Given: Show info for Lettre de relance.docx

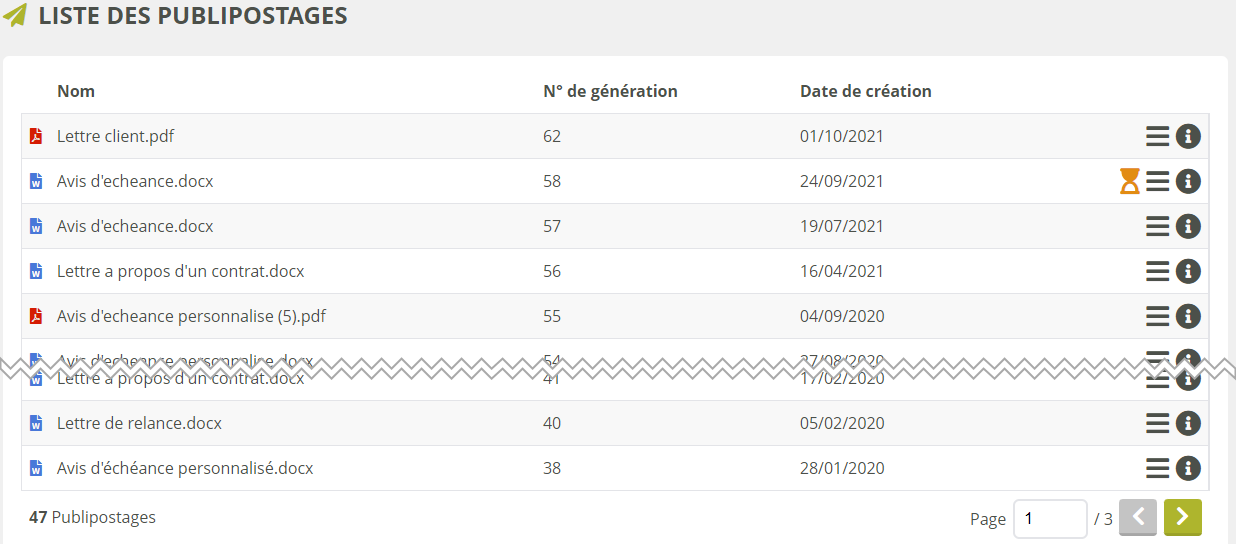Looking at the screenshot, I should (1188, 423).
